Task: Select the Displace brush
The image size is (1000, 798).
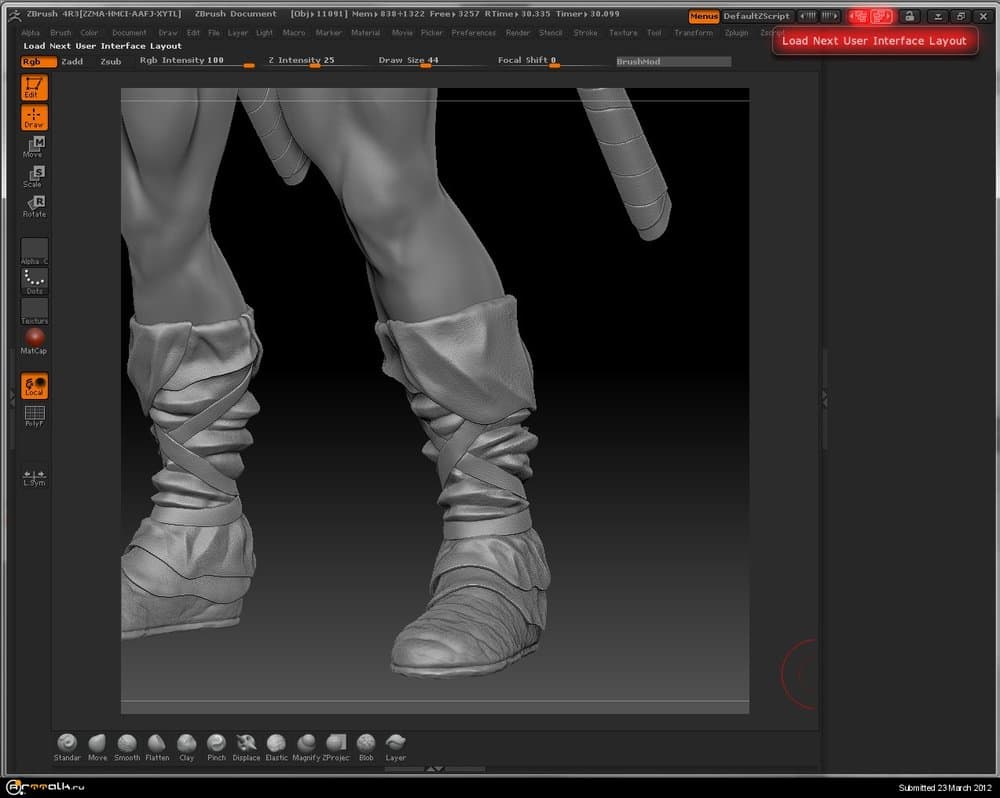Action: [246, 747]
